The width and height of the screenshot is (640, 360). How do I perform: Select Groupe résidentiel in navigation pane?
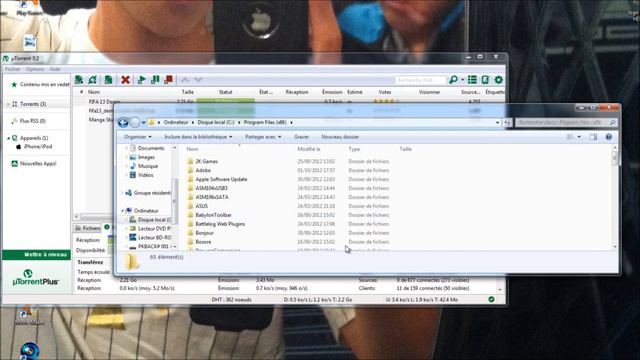pyautogui.click(x=148, y=193)
